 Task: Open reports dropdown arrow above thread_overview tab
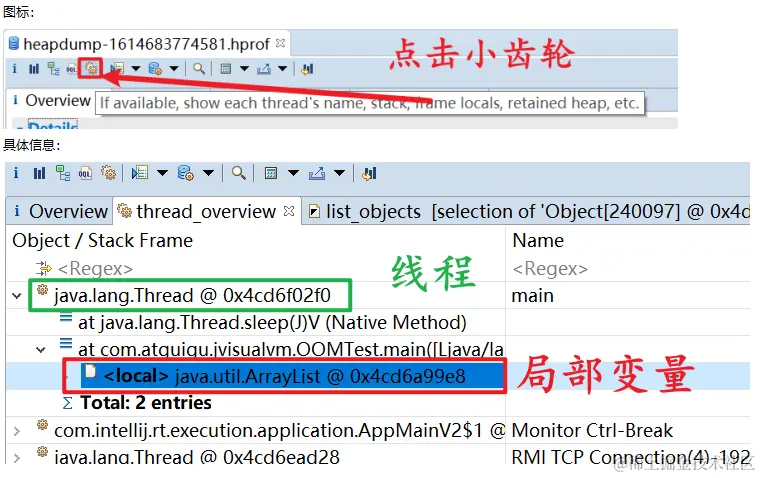[162, 173]
